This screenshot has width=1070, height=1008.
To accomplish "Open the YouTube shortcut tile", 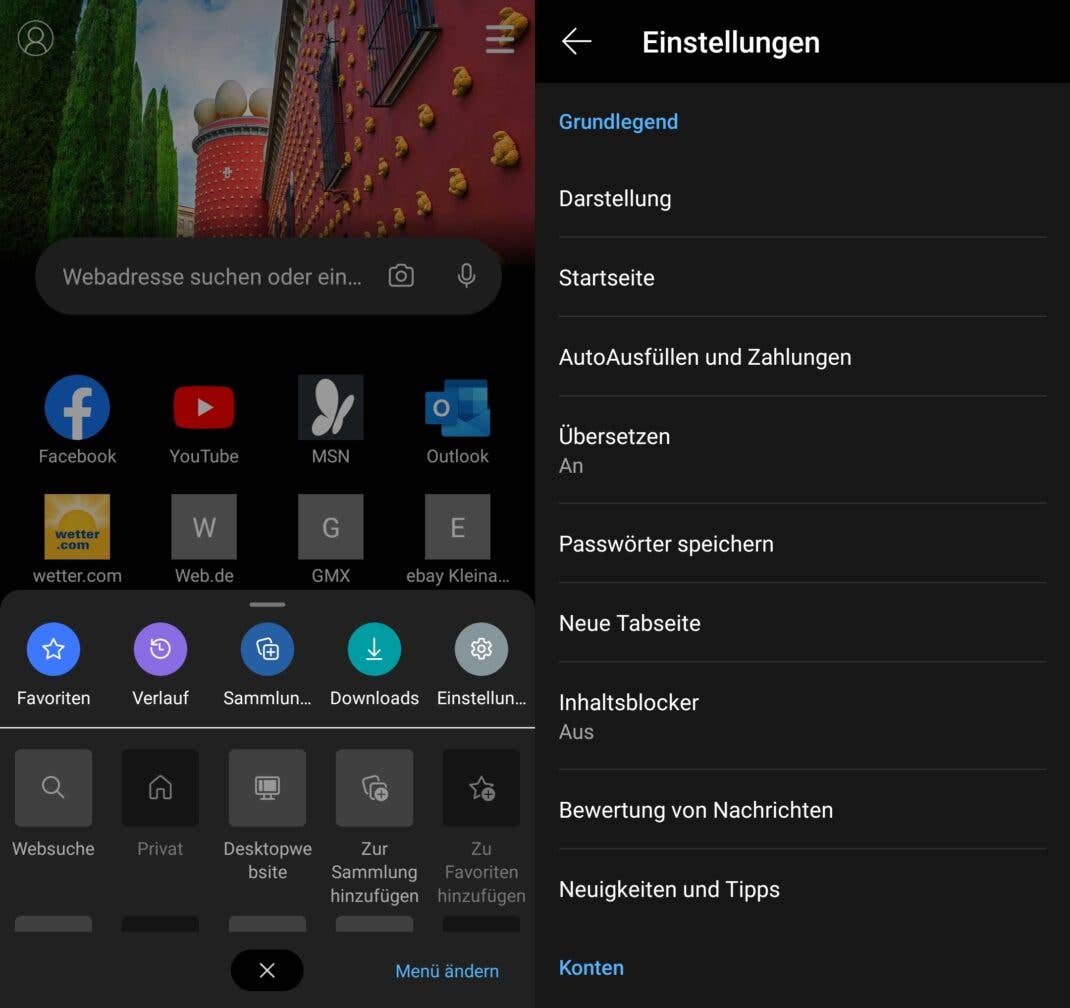I will pyautogui.click(x=204, y=408).
